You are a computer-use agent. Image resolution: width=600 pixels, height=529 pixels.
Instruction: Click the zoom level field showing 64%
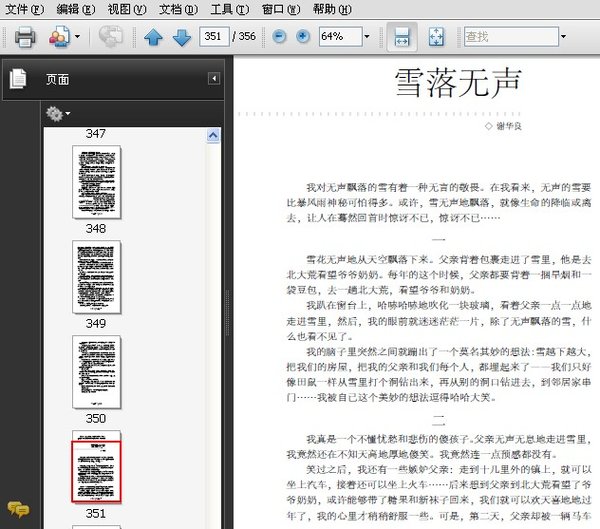point(341,36)
